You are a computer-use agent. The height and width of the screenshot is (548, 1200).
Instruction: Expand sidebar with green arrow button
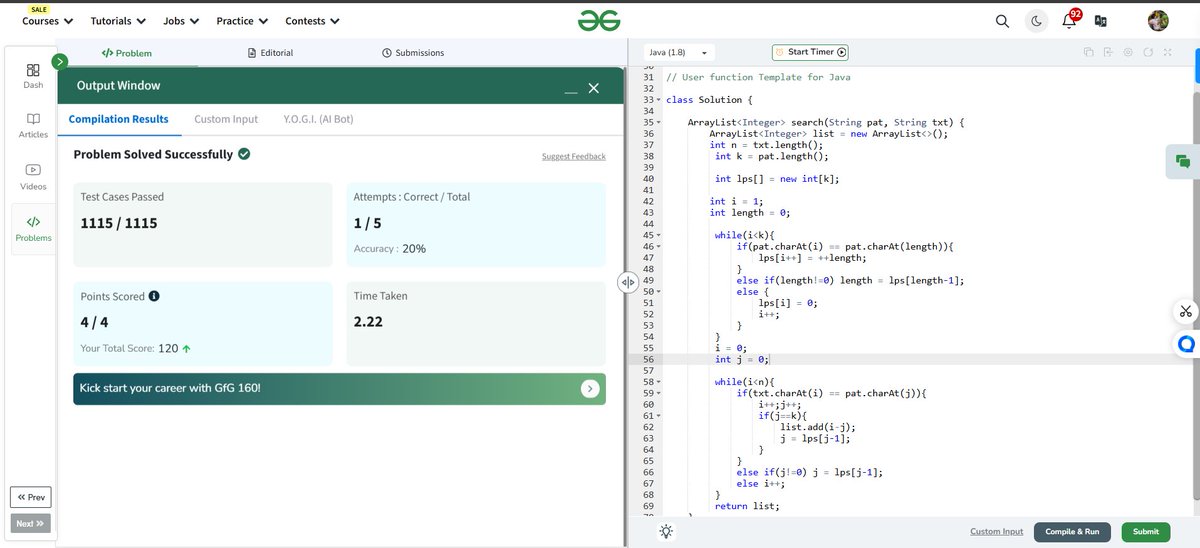(x=60, y=61)
